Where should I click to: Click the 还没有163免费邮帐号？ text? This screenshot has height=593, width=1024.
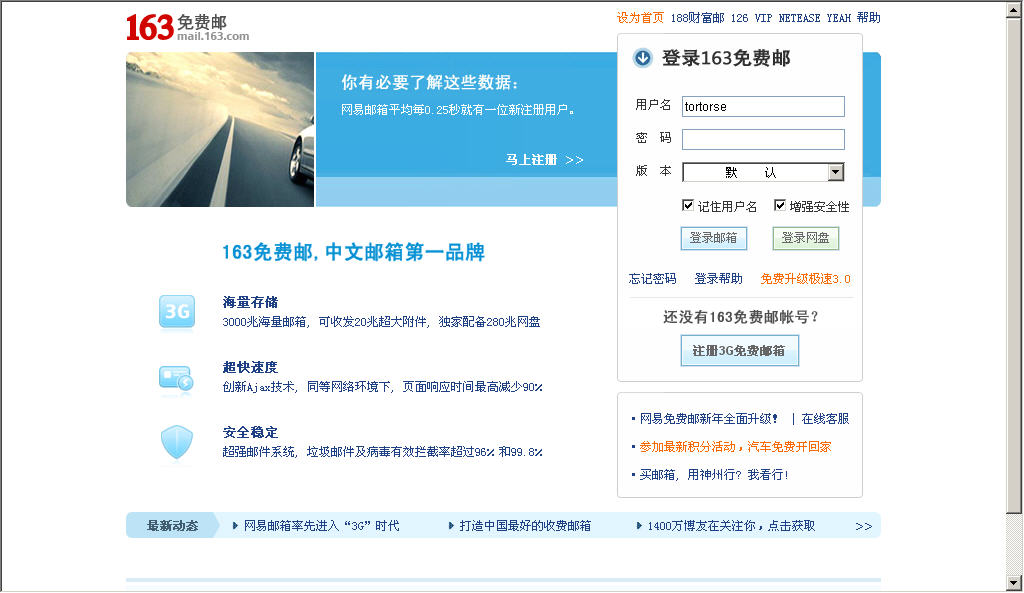[741, 317]
